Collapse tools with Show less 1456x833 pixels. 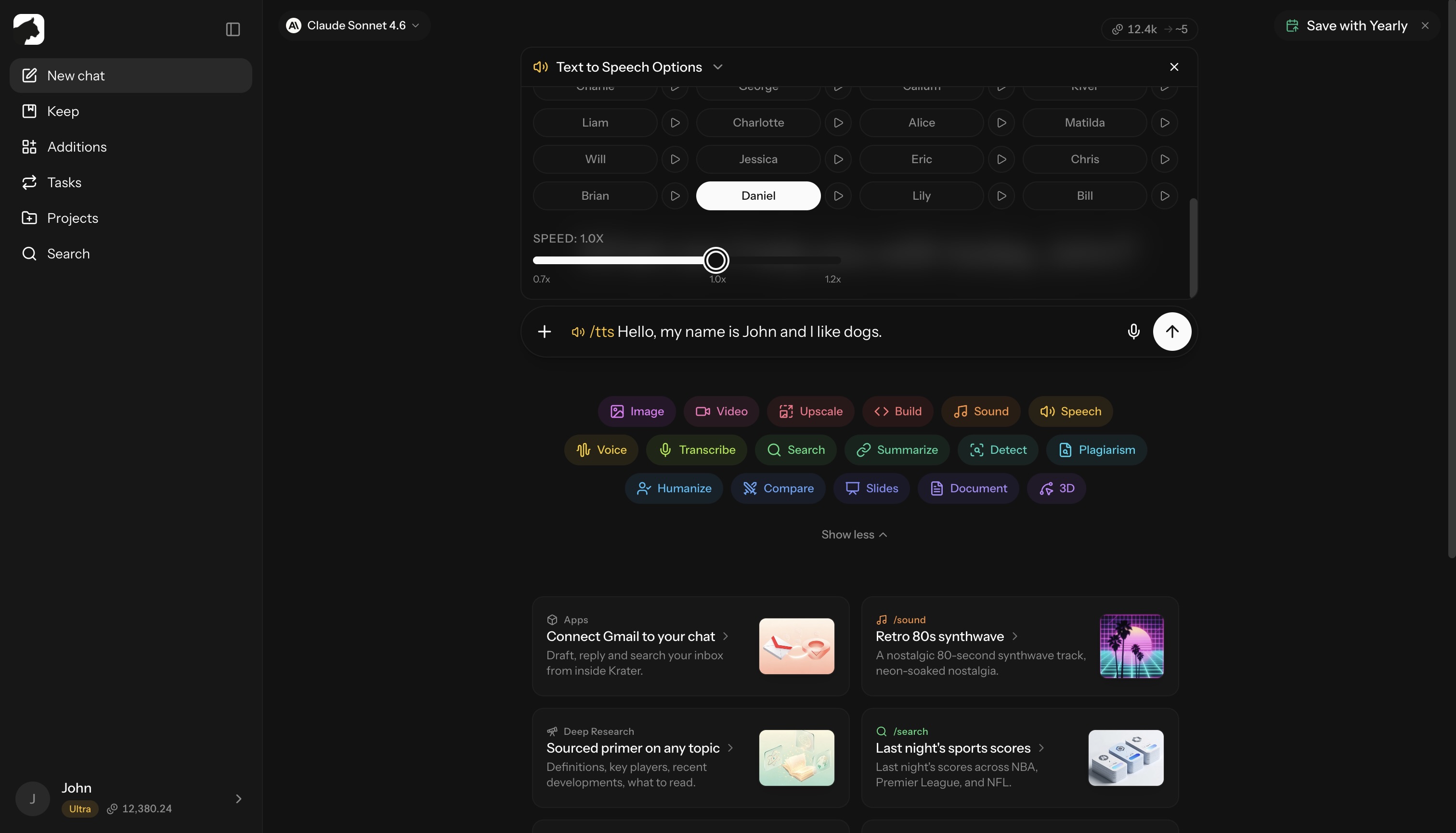pos(854,534)
